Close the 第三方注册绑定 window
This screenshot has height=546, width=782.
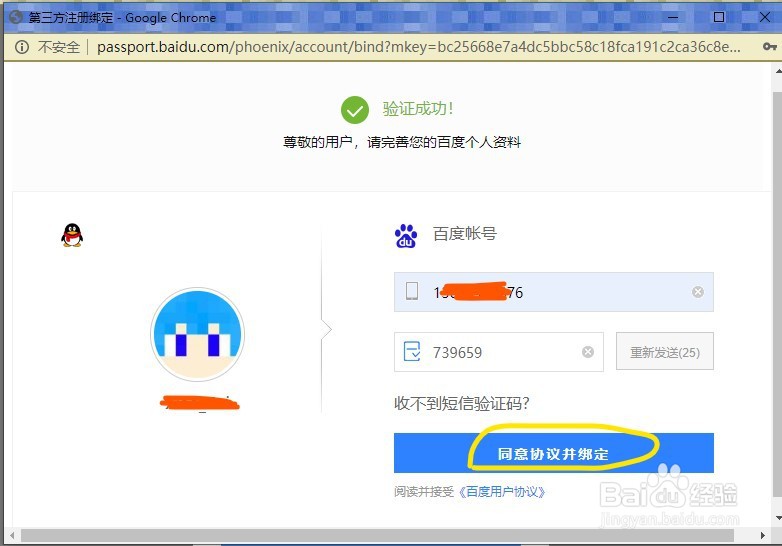(764, 17)
